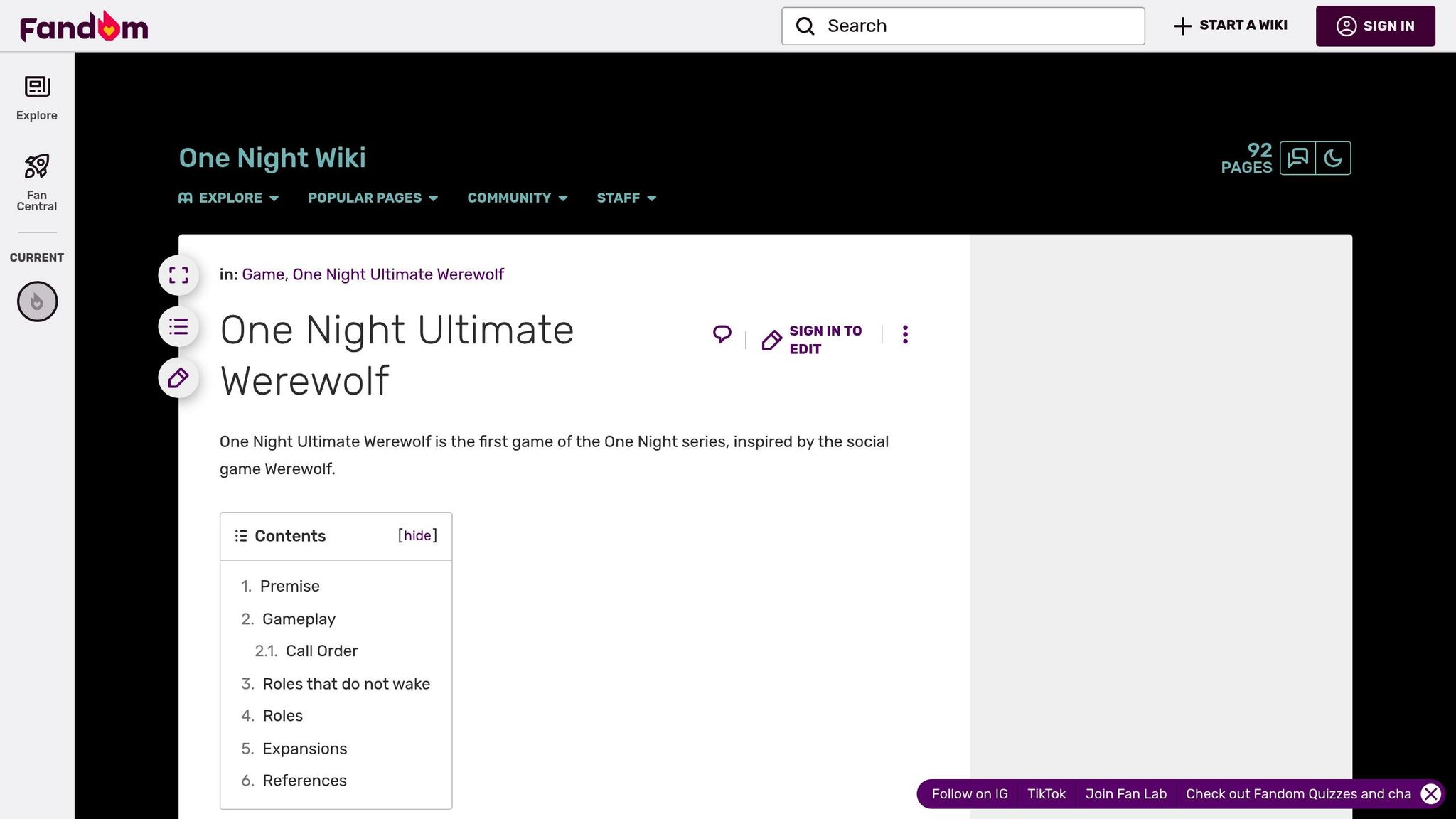This screenshot has width=1456, height=819.
Task: Click Sign In to Edit
Action: tap(812, 340)
